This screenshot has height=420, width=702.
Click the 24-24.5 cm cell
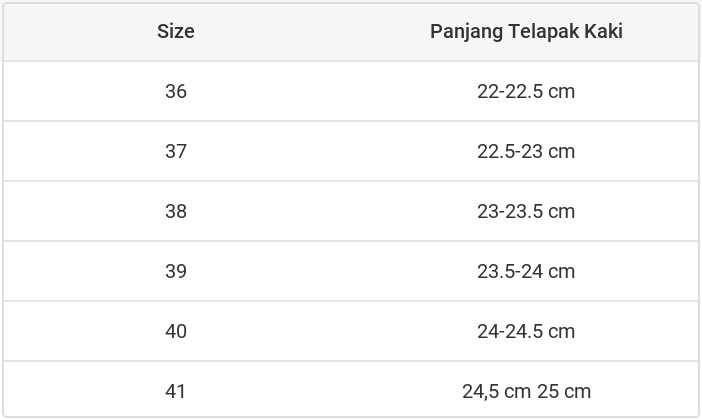526,331
